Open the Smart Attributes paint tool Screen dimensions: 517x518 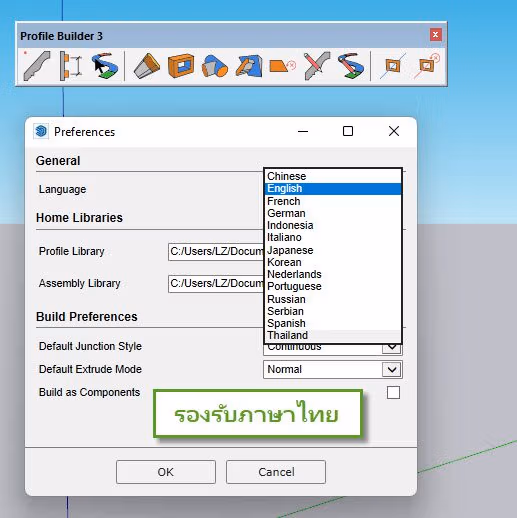click(249, 66)
